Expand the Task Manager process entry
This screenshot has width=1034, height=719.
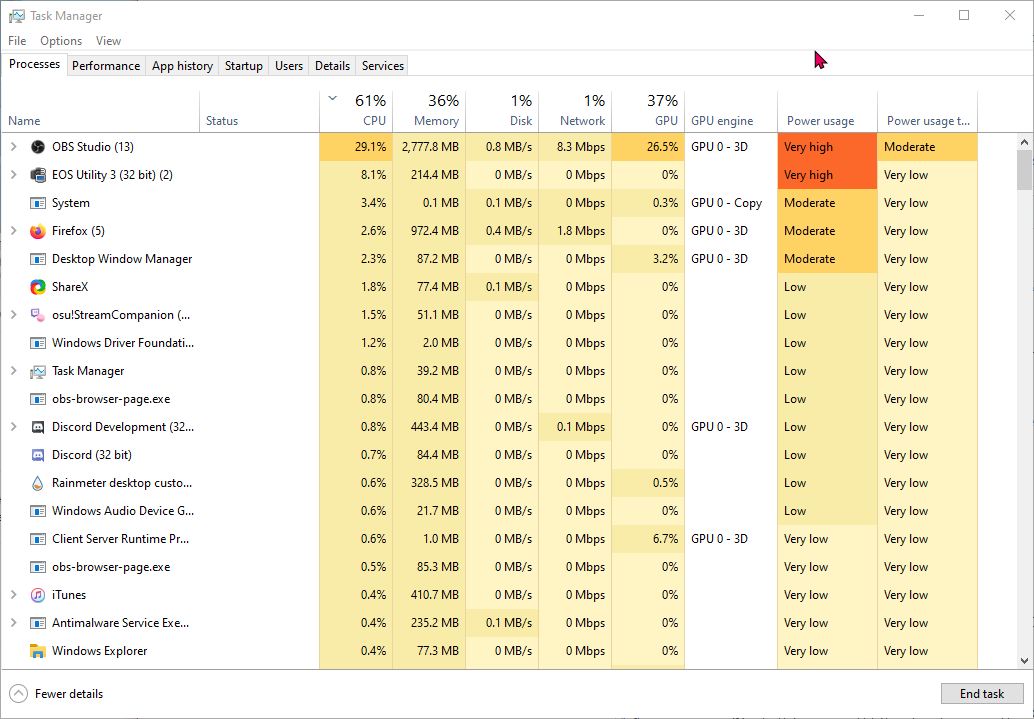(x=13, y=371)
